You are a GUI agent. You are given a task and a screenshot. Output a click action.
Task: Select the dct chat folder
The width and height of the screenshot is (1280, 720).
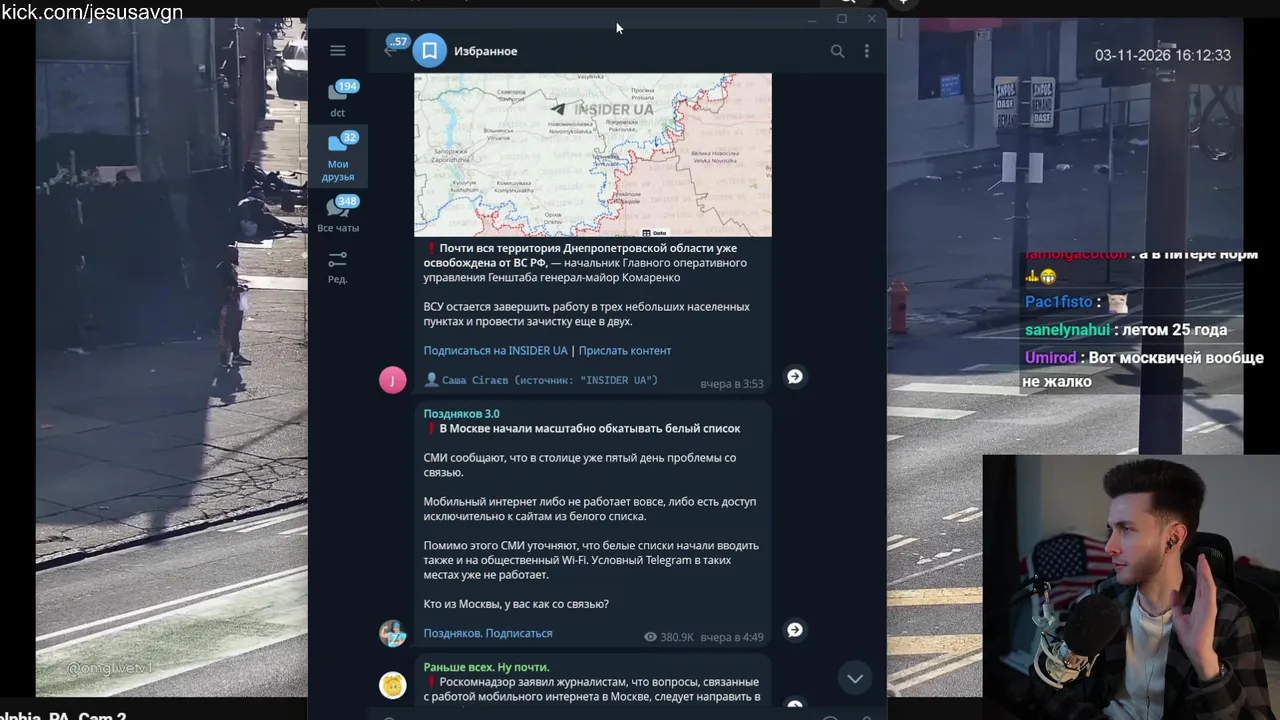coord(338,99)
